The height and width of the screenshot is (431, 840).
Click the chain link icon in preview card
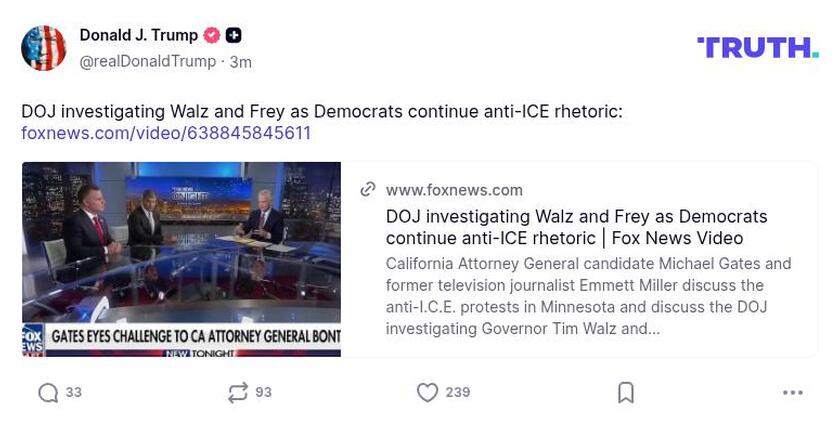click(x=368, y=189)
